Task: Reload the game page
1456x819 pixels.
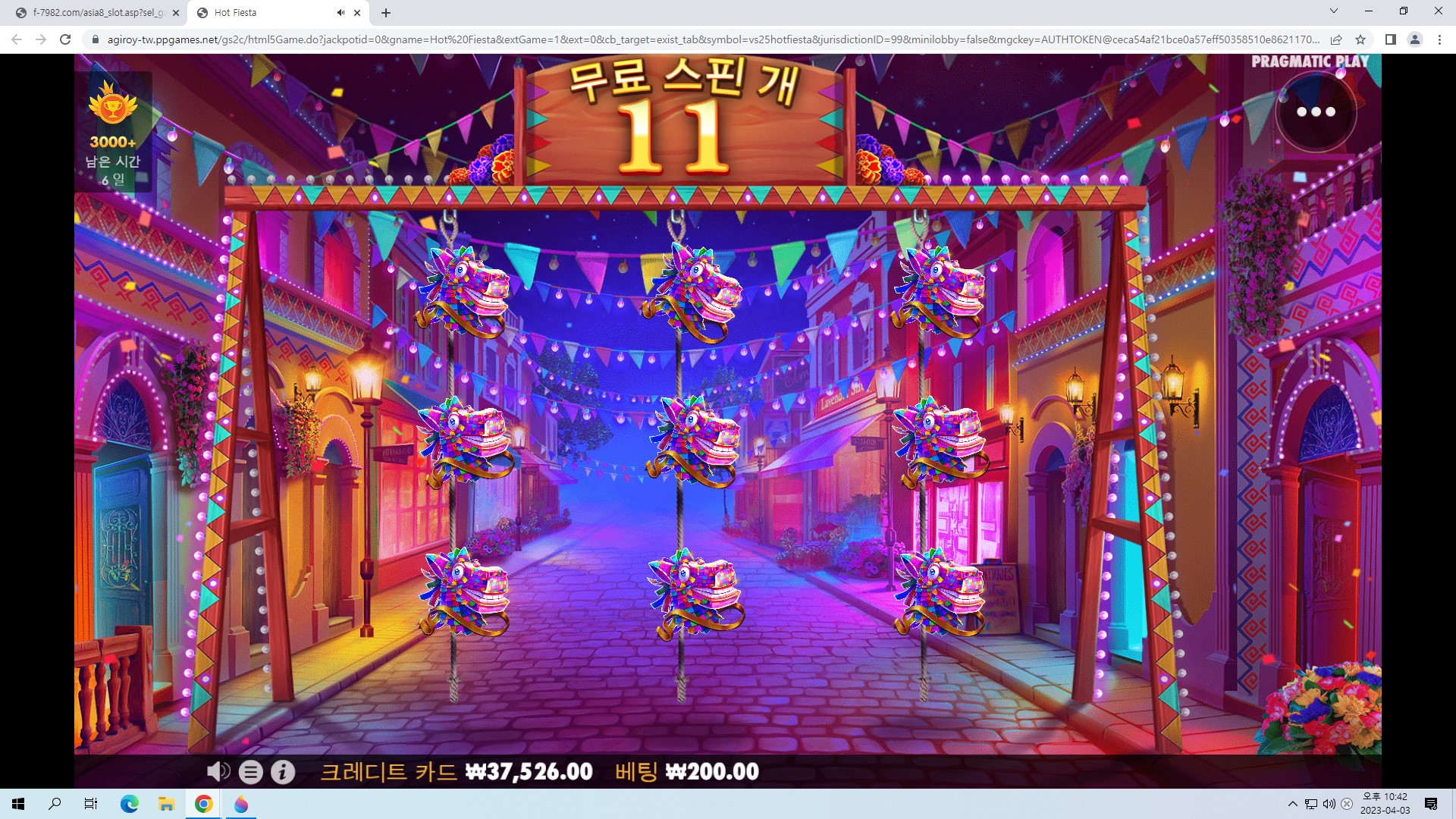Action: point(65,39)
